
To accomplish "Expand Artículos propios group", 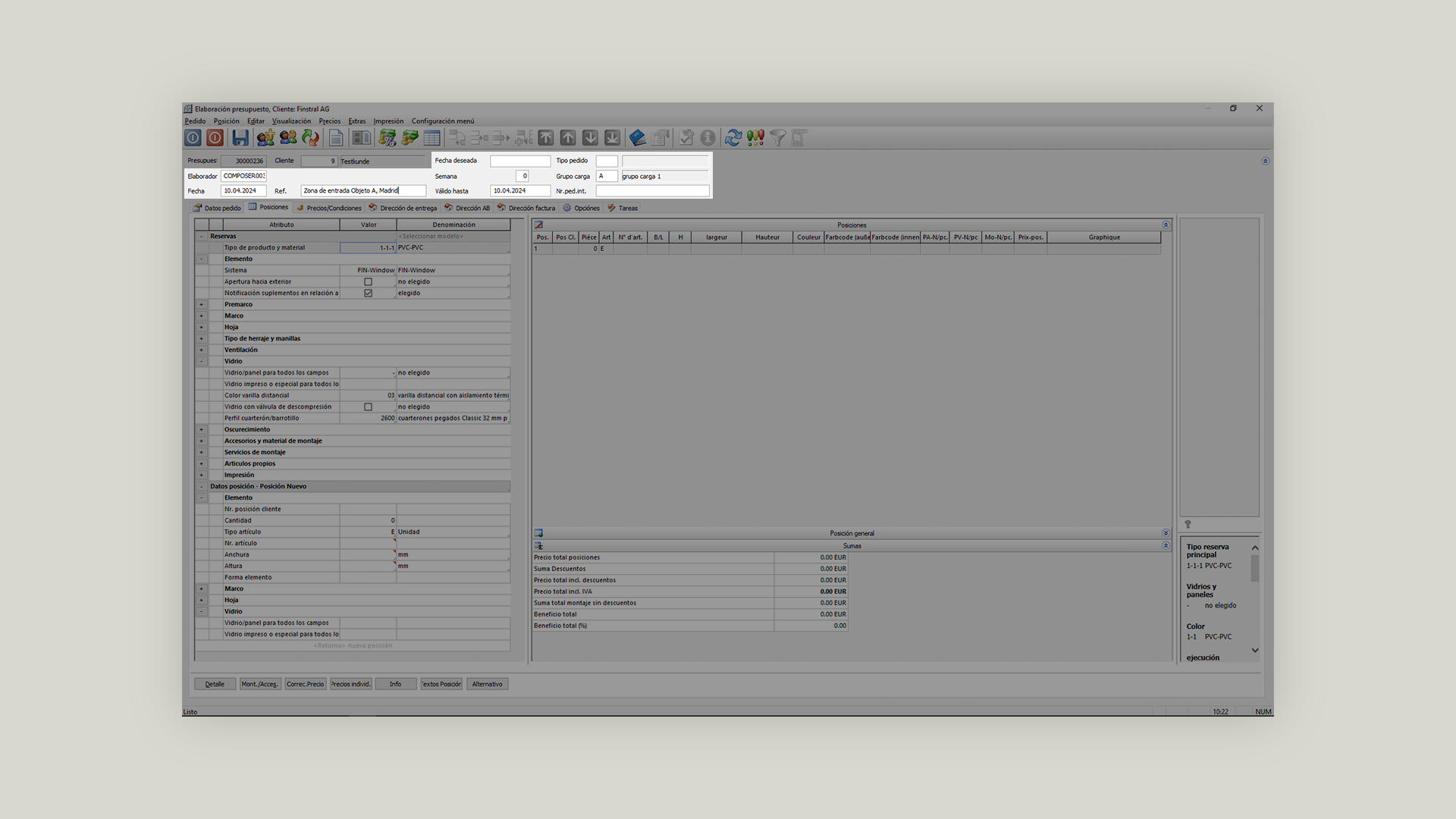I will coord(202,464).
